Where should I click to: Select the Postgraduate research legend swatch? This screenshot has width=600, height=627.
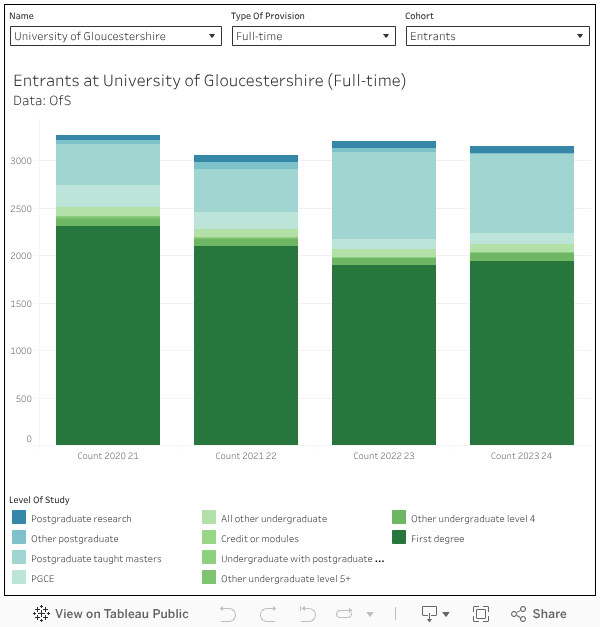tap(19, 518)
